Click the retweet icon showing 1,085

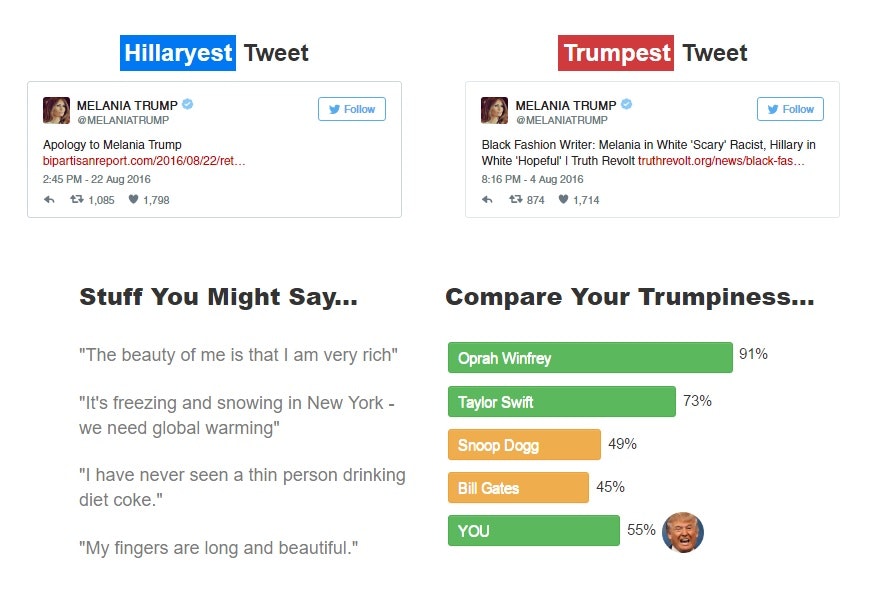coord(77,198)
